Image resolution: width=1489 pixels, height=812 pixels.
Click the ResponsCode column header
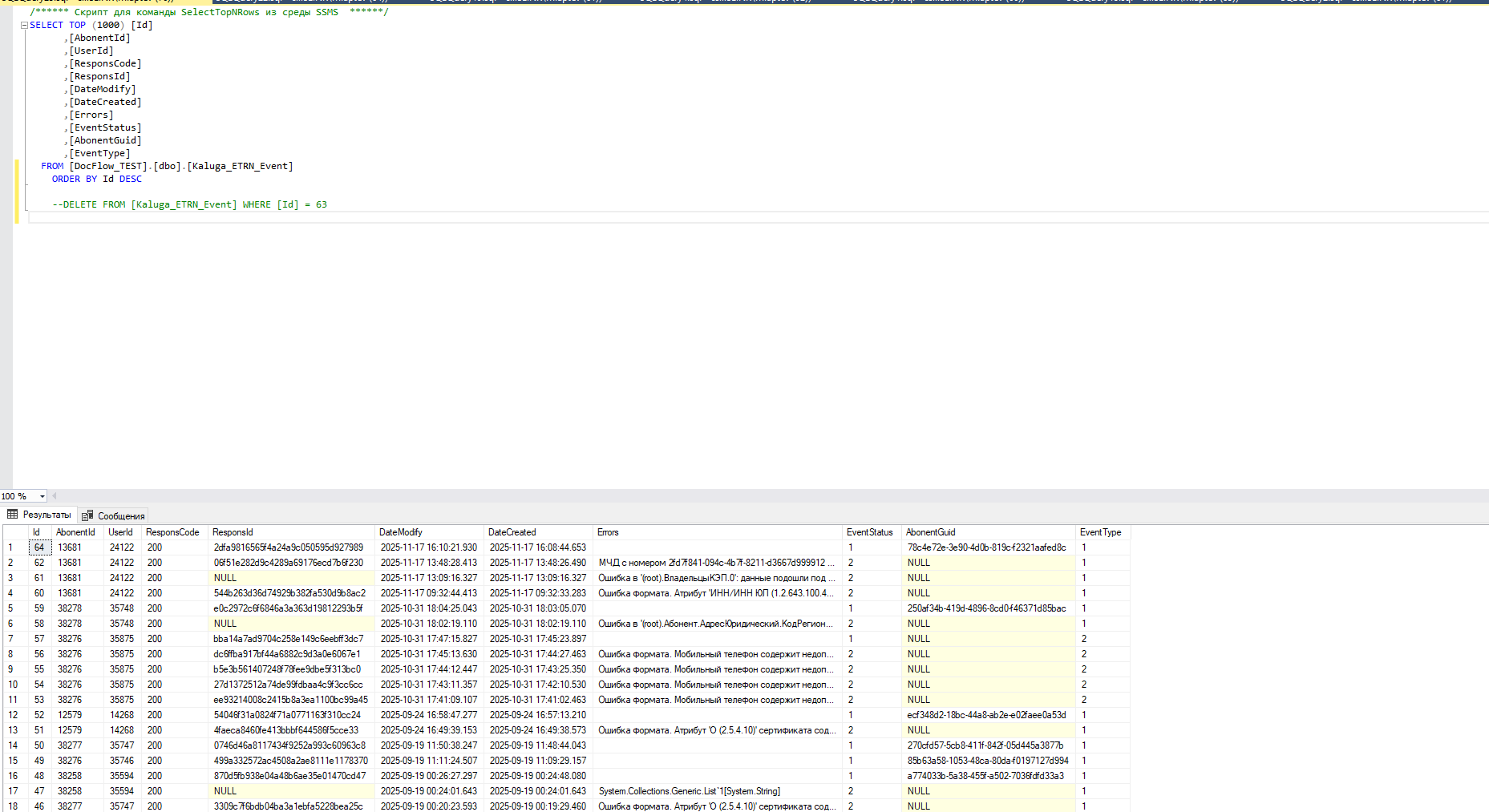tap(175, 532)
